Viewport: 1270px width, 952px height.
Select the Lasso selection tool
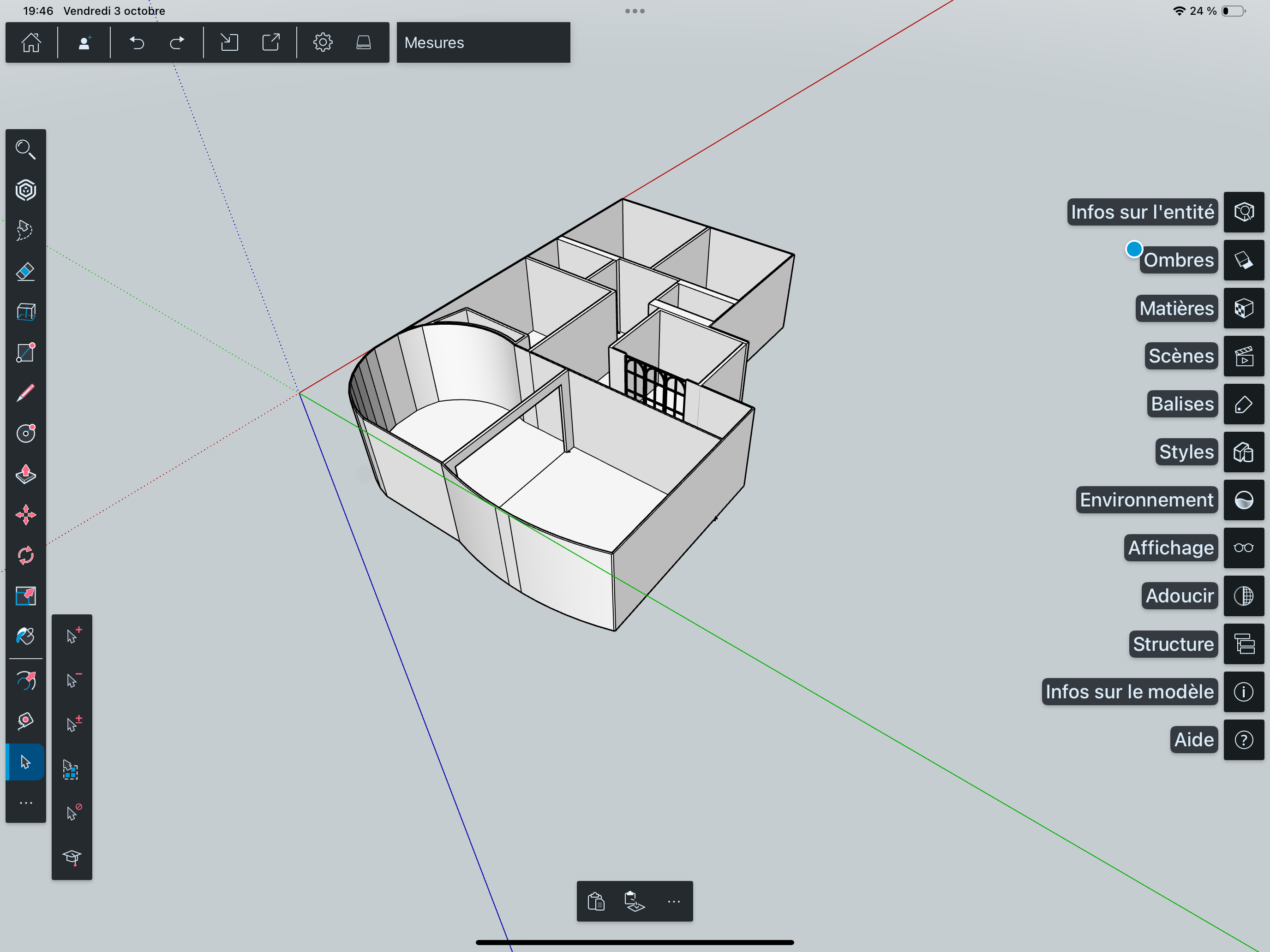[x=25, y=230]
